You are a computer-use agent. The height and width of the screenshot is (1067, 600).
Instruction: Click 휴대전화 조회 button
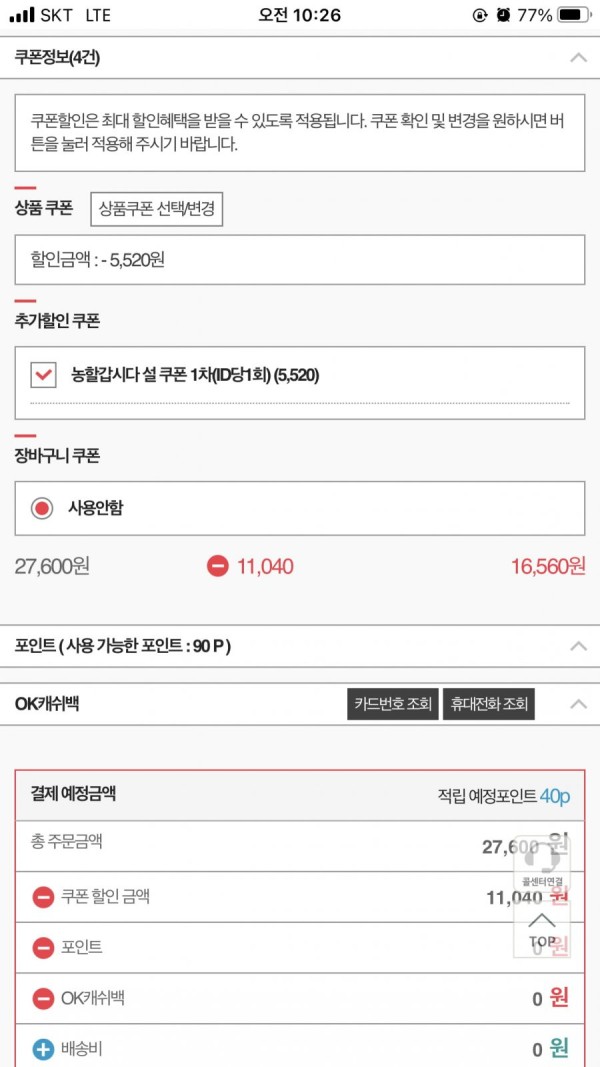click(x=488, y=704)
